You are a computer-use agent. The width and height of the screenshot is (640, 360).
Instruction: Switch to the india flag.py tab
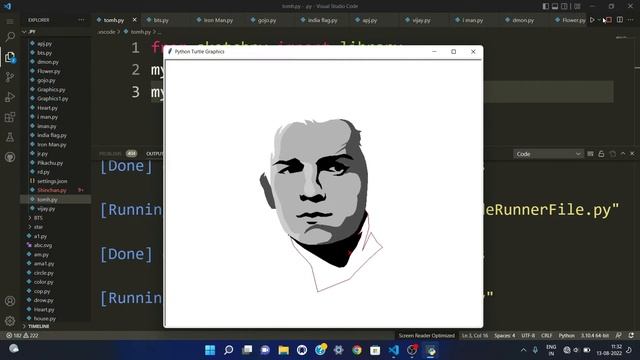[x=322, y=20]
